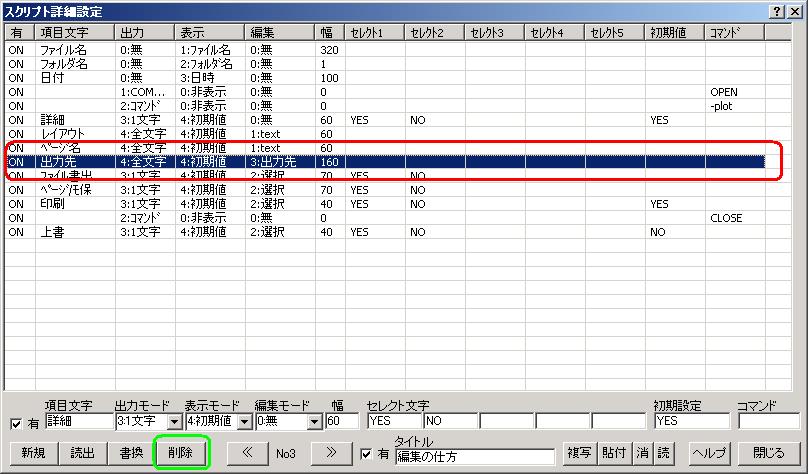Screen dimensions: 808x474
Task: Open help with the ヘルプ button
Action: pos(710,452)
